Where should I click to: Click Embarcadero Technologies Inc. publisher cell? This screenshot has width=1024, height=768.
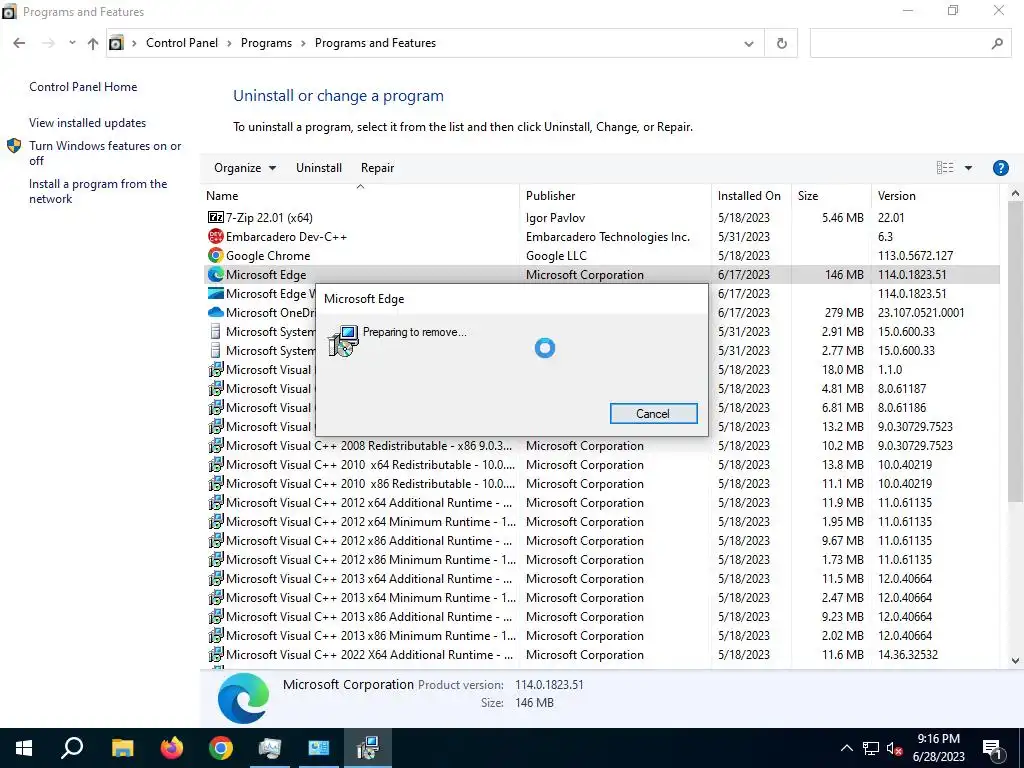(607, 236)
